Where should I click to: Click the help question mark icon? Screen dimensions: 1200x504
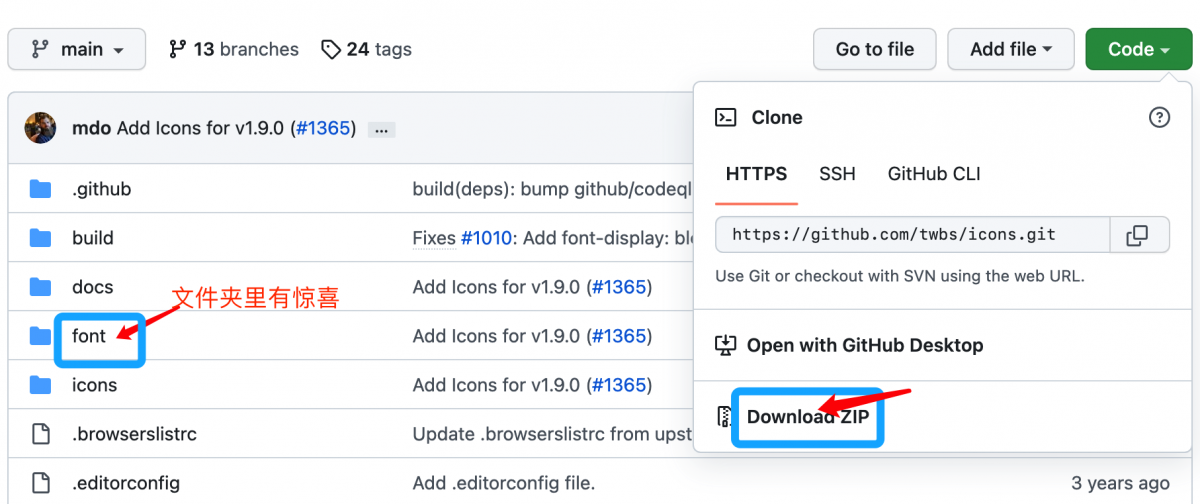tap(1159, 118)
